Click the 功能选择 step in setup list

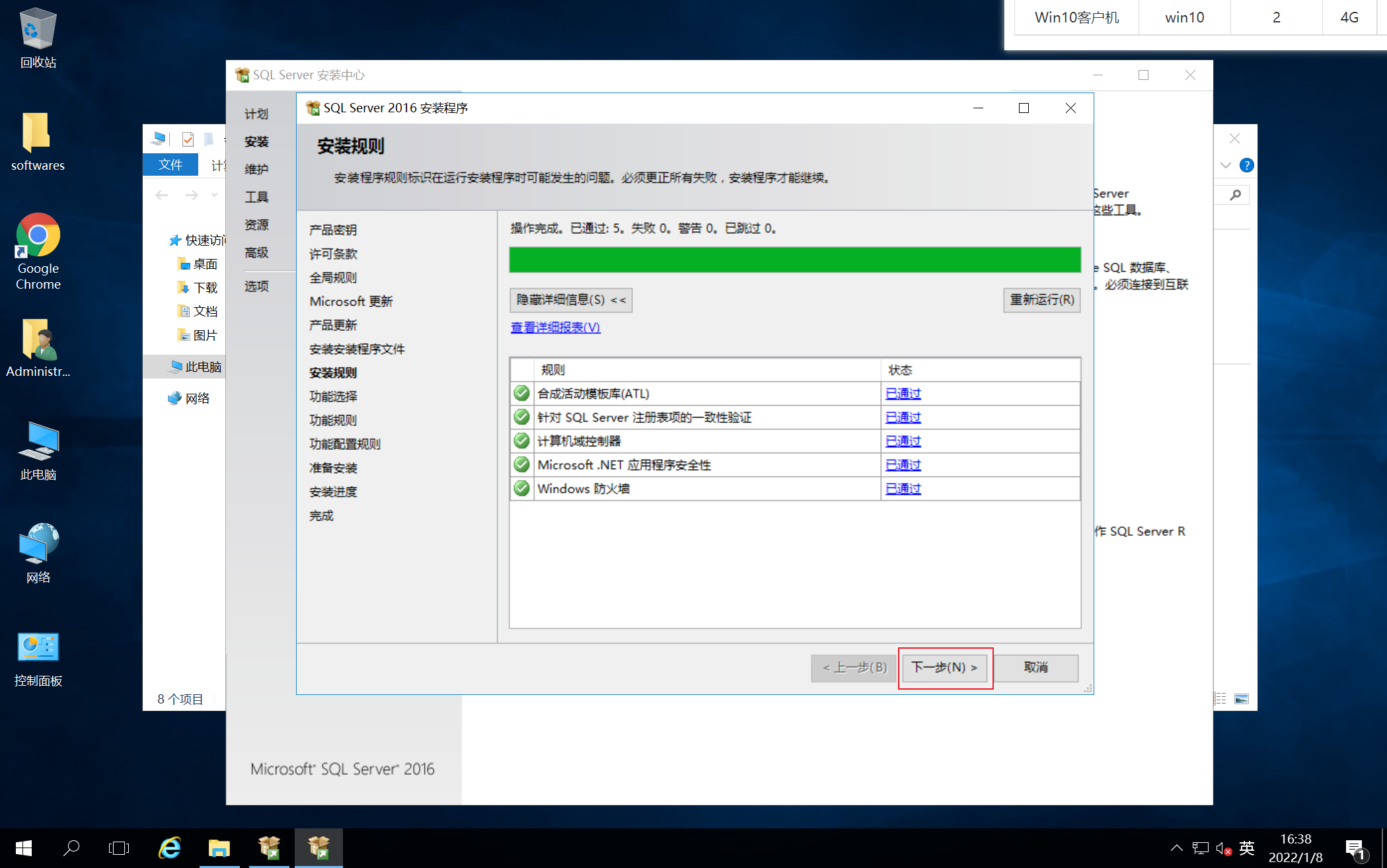tap(334, 396)
